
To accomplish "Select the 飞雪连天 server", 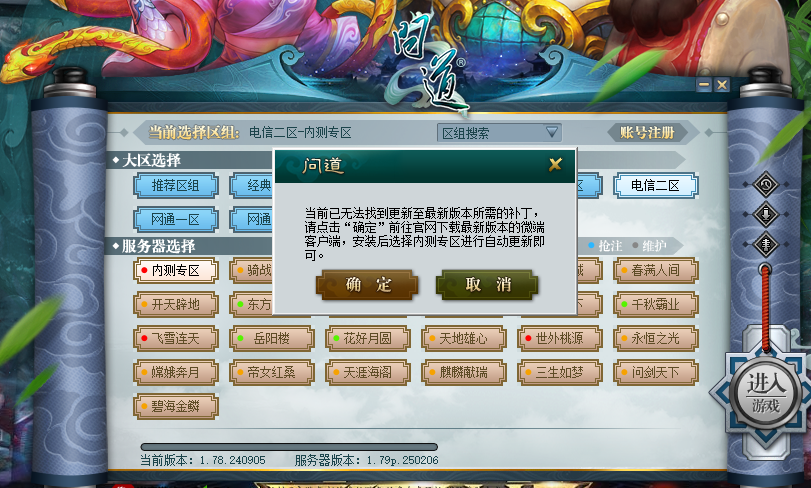I will click(176, 339).
